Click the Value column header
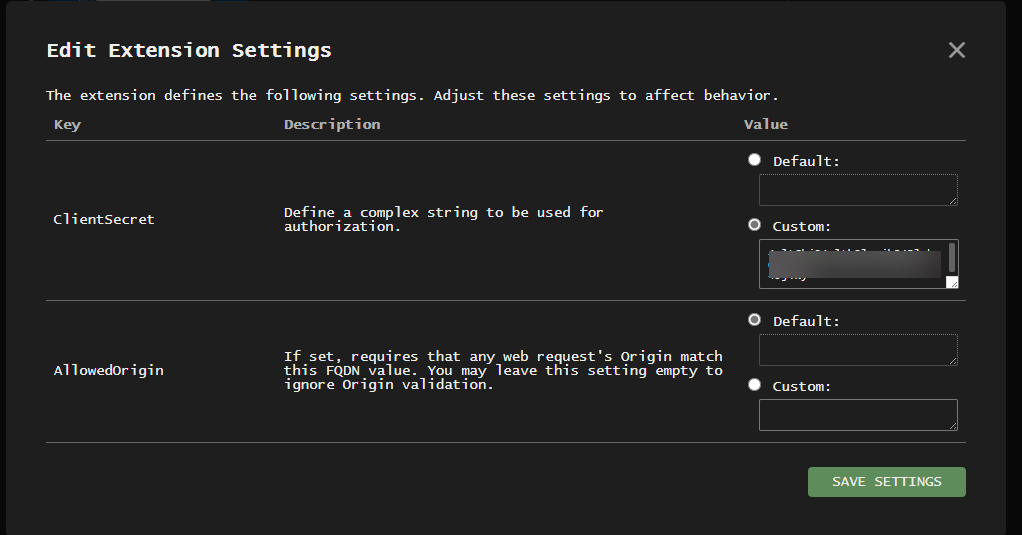 765,125
